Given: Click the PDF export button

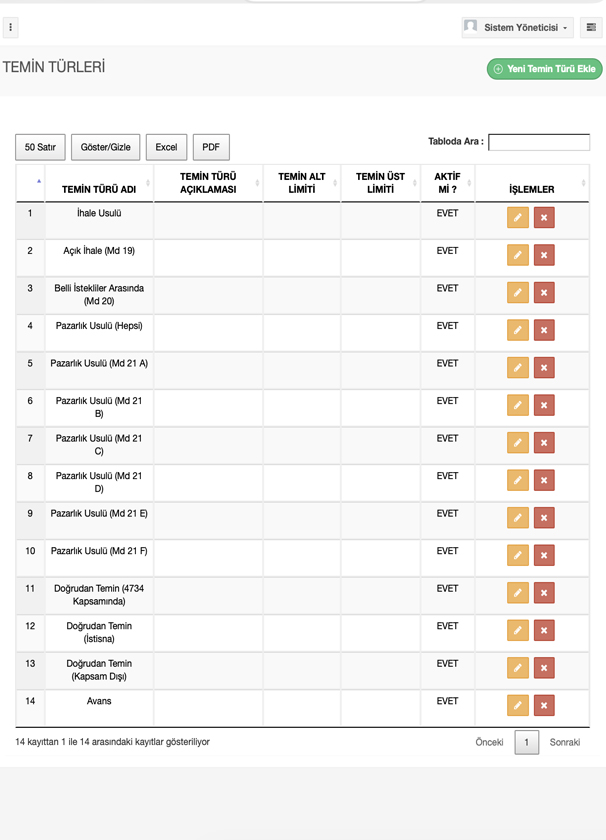Looking at the screenshot, I should pyautogui.click(x=211, y=147).
